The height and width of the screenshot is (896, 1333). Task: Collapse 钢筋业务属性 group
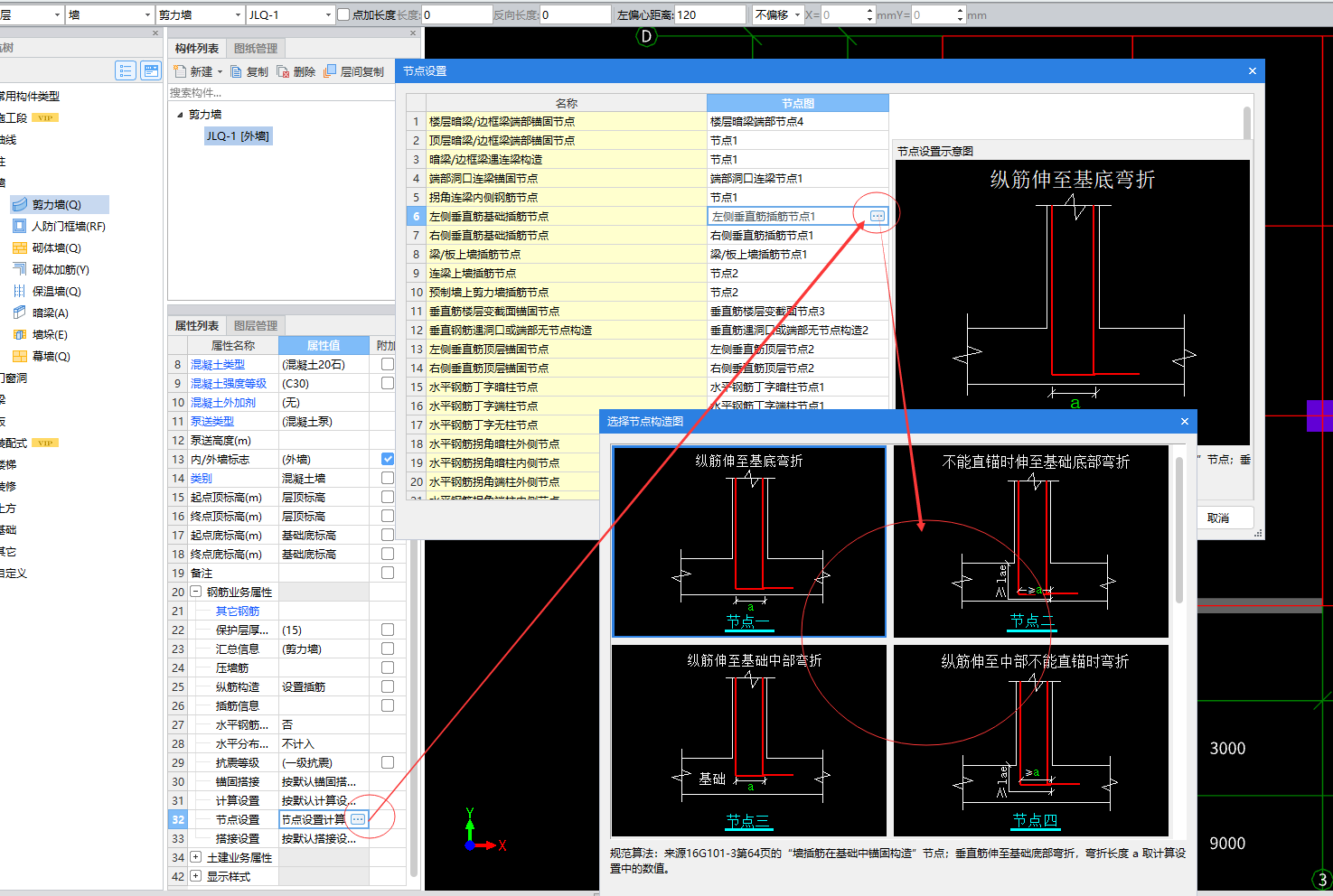coord(195,592)
